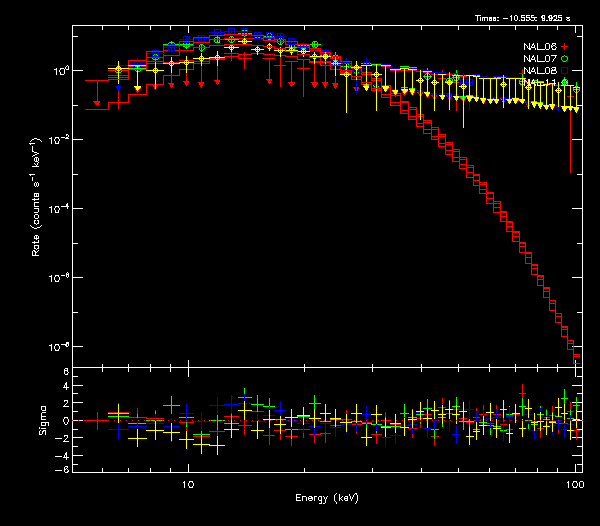The width and height of the screenshot is (600, 526).
Task: Click the 10^-2 tick label on the rate axis
Action: click(58, 140)
